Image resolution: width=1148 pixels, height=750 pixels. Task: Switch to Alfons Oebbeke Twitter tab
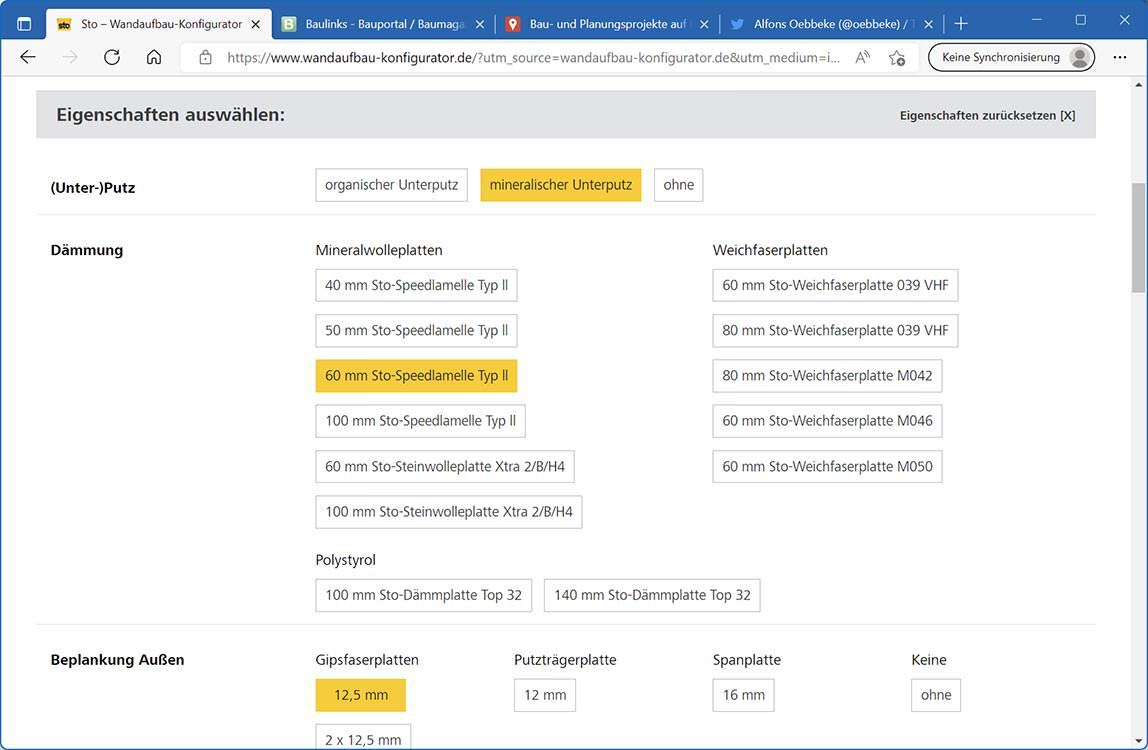pos(832,24)
